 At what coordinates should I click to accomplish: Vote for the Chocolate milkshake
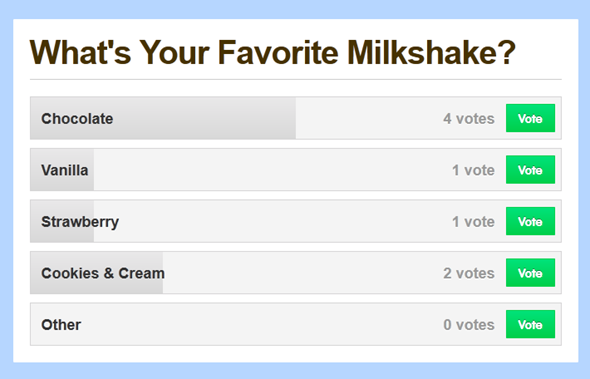pos(530,118)
